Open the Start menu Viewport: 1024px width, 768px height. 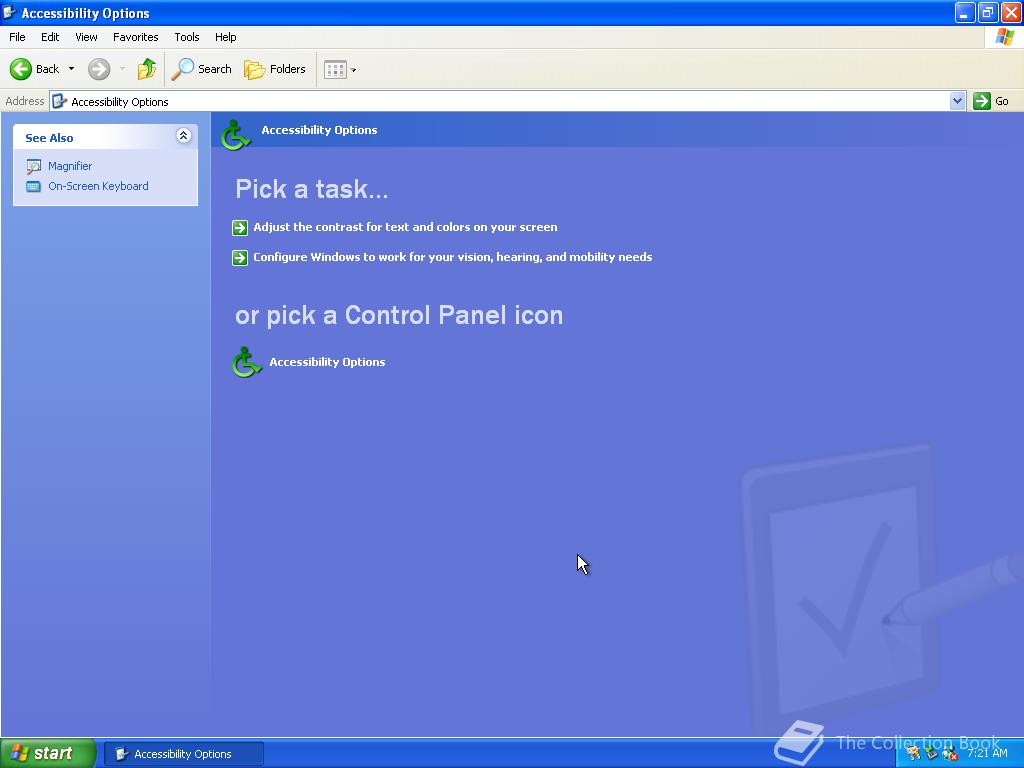click(x=48, y=753)
